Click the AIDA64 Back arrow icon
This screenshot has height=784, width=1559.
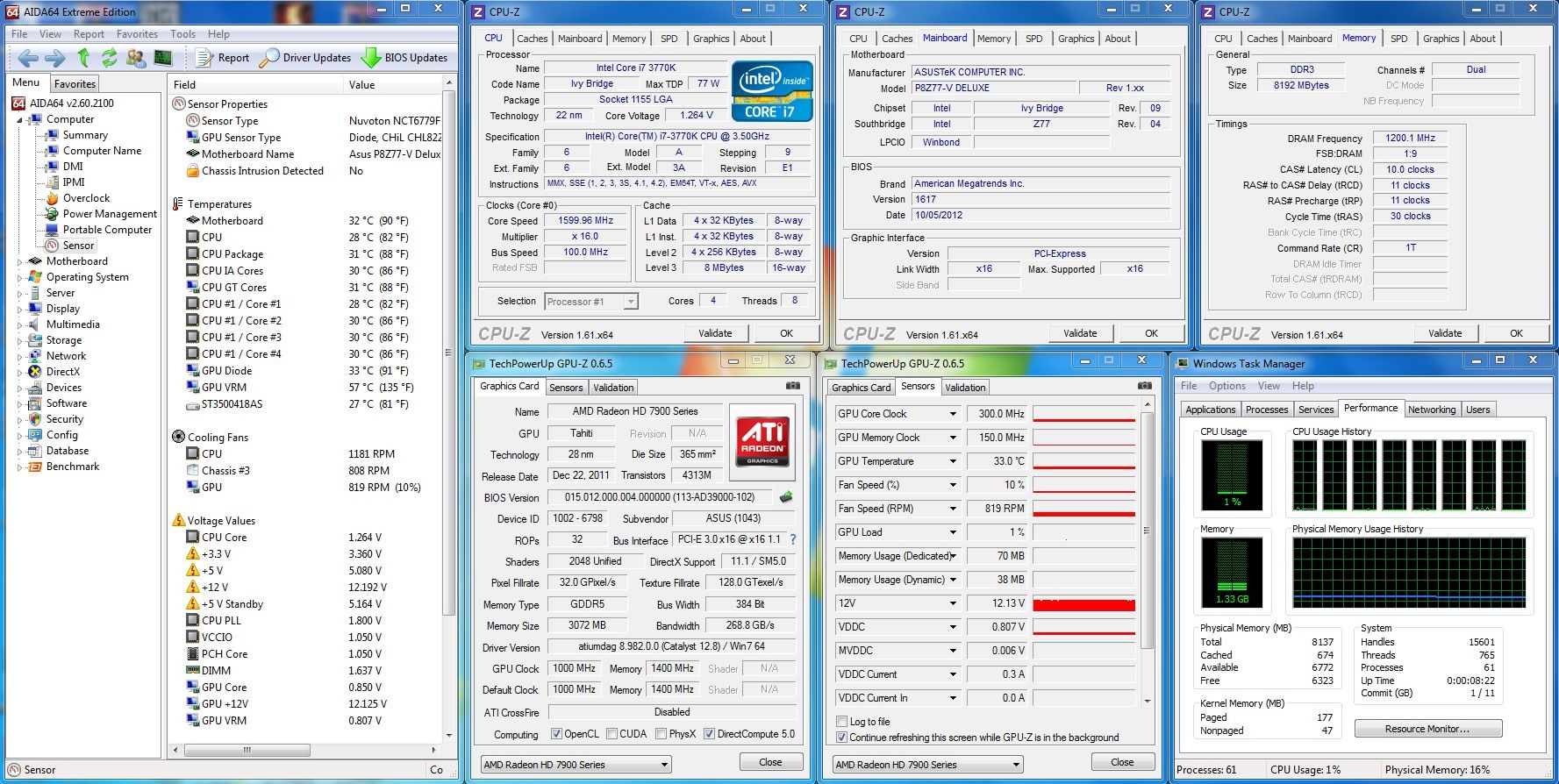(28, 58)
